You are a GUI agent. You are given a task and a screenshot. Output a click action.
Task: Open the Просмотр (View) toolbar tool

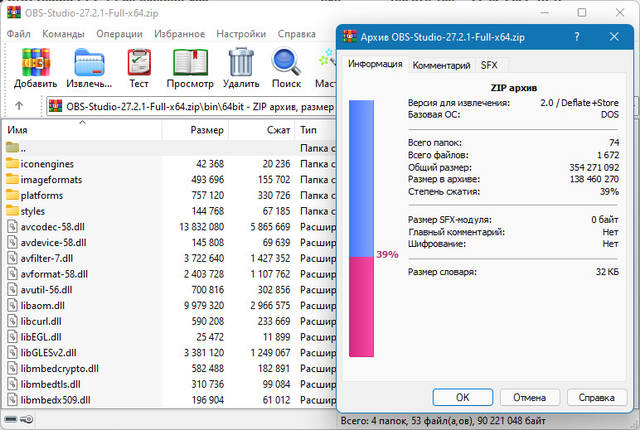tap(190, 62)
